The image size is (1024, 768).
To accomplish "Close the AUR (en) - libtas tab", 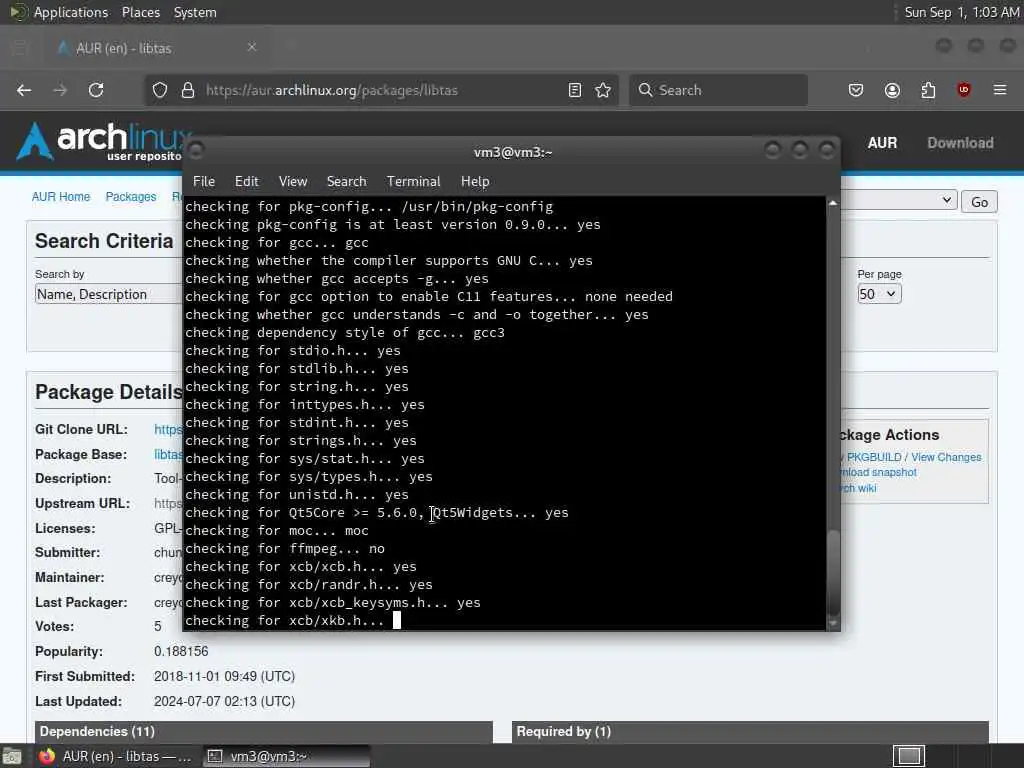I will [x=252, y=47].
